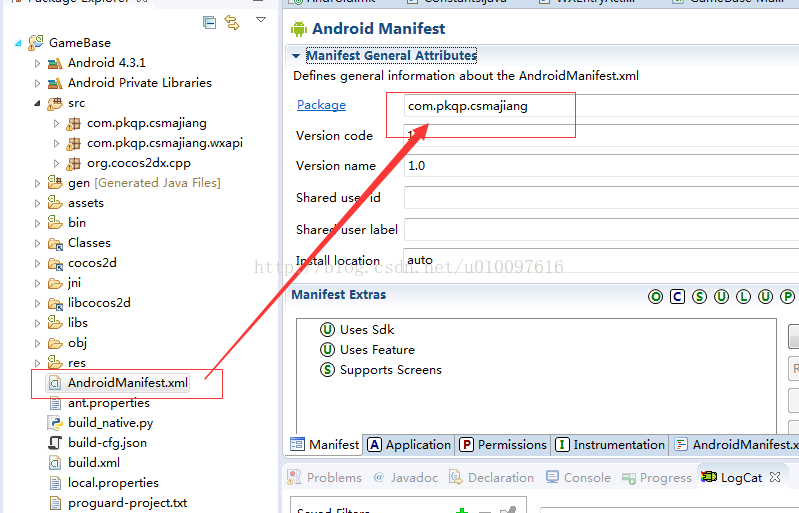
Task: Select Supports Screens in Manifest Extras list
Action: tap(381, 370)
